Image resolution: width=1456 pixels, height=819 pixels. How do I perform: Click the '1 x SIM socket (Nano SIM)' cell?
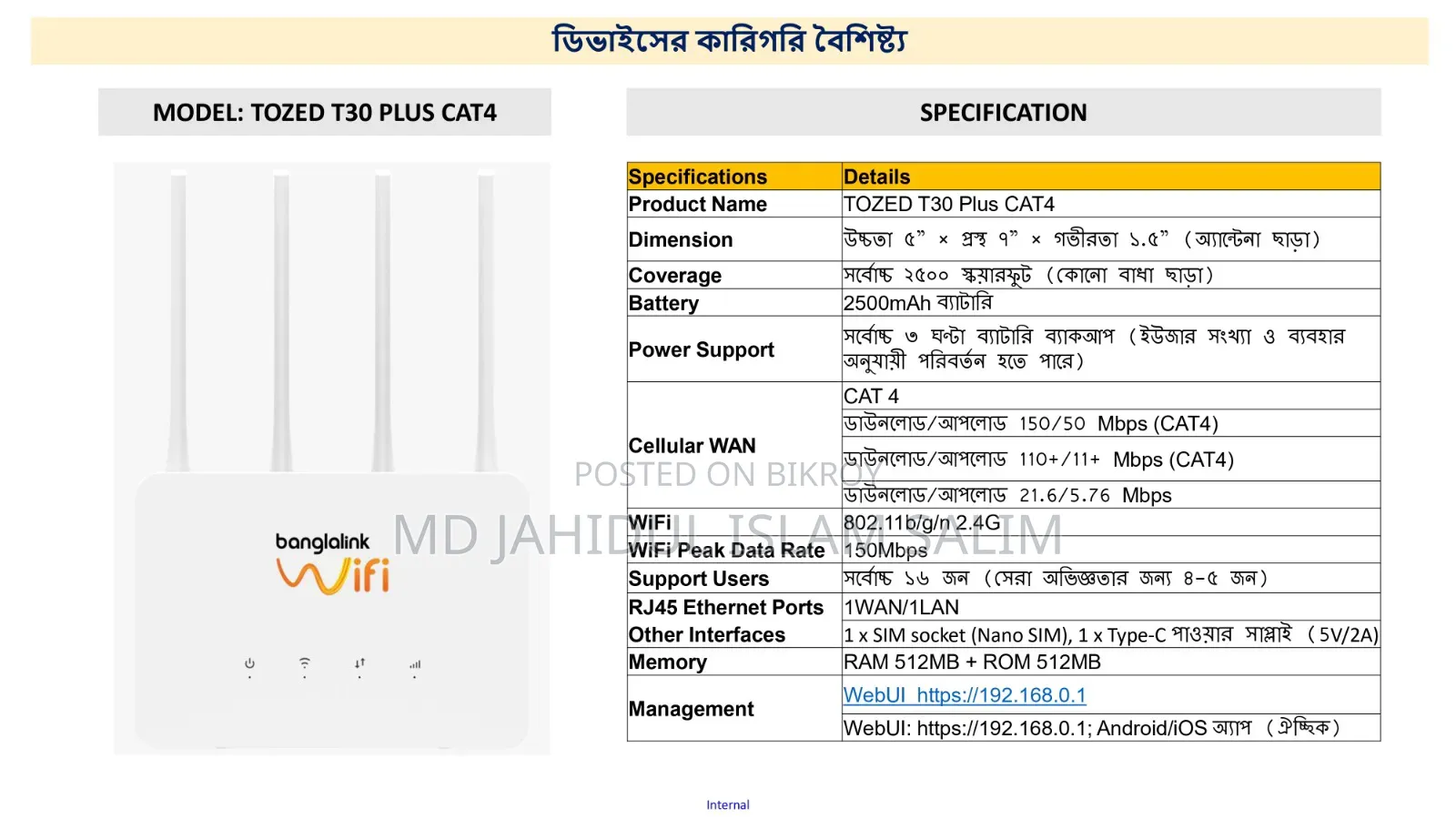coord(1111,634)
